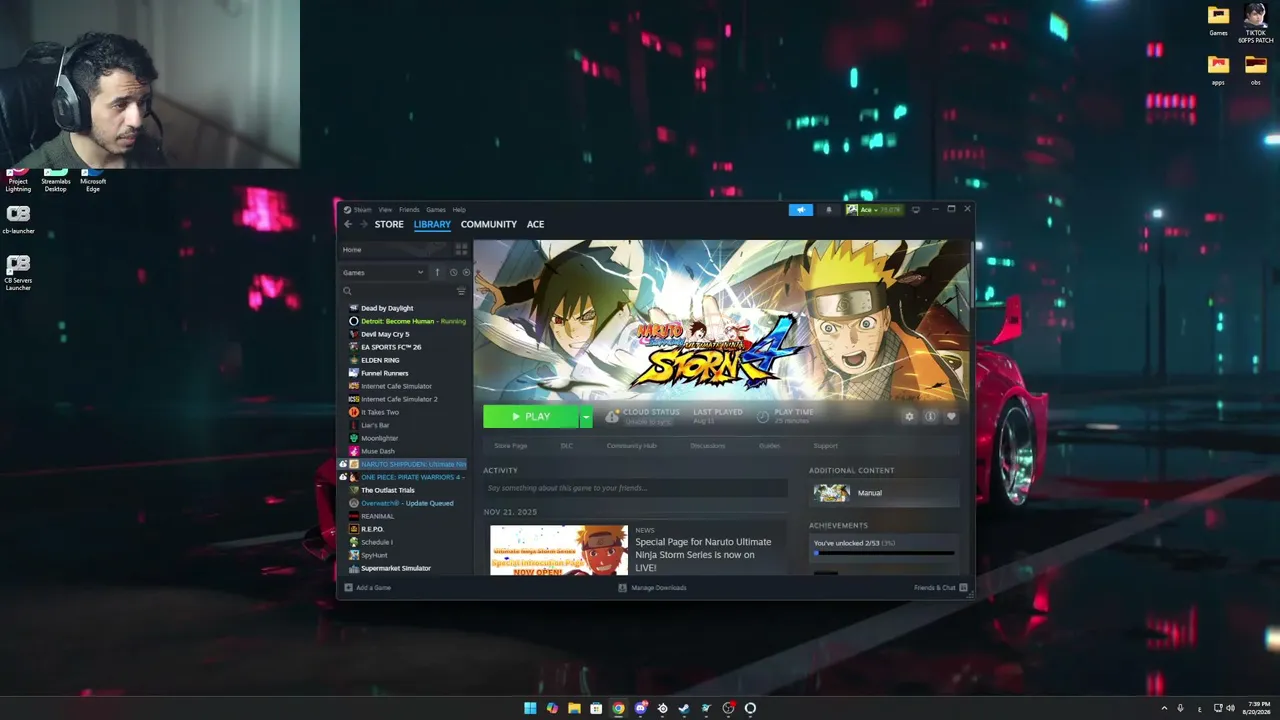
Task: Open the View menu
Action: [385, 210]
